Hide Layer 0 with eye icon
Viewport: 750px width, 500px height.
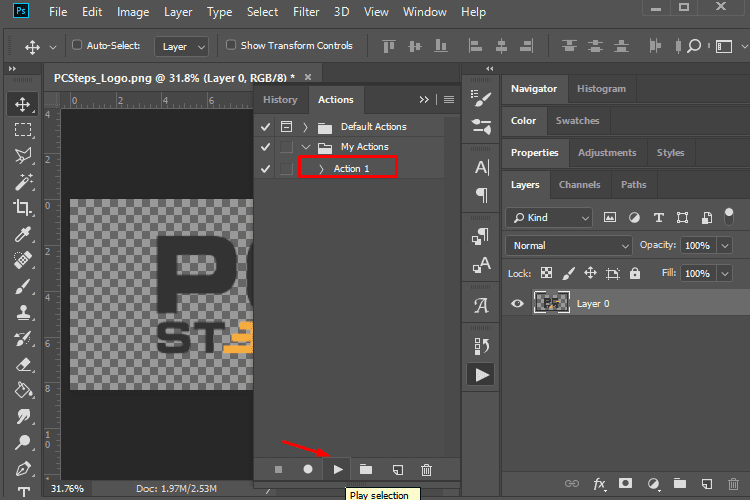pos(517,303)
